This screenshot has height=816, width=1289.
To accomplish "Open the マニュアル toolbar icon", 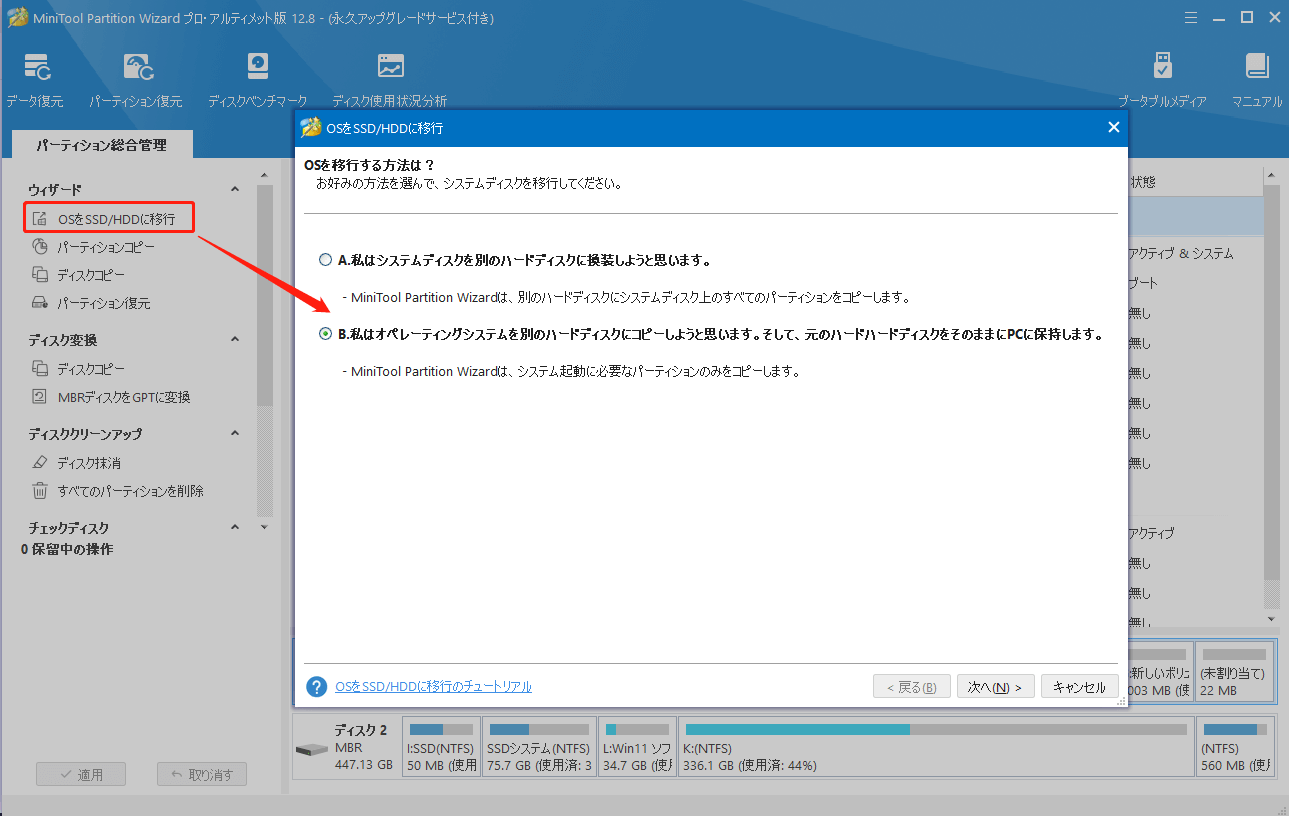I will coord(1257,67).
